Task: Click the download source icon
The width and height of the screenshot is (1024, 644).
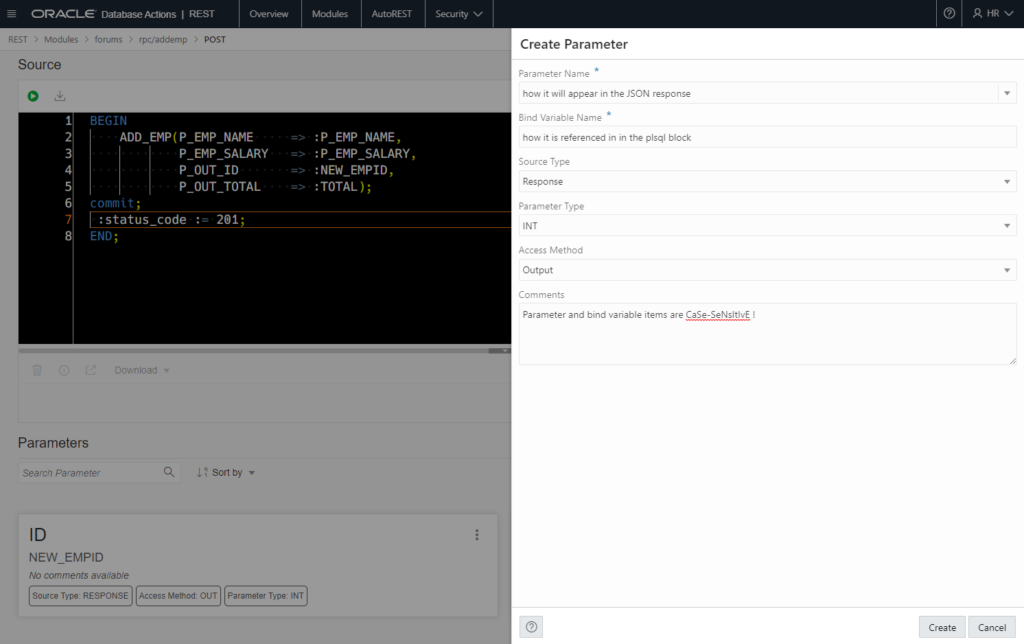Action: 60,96
